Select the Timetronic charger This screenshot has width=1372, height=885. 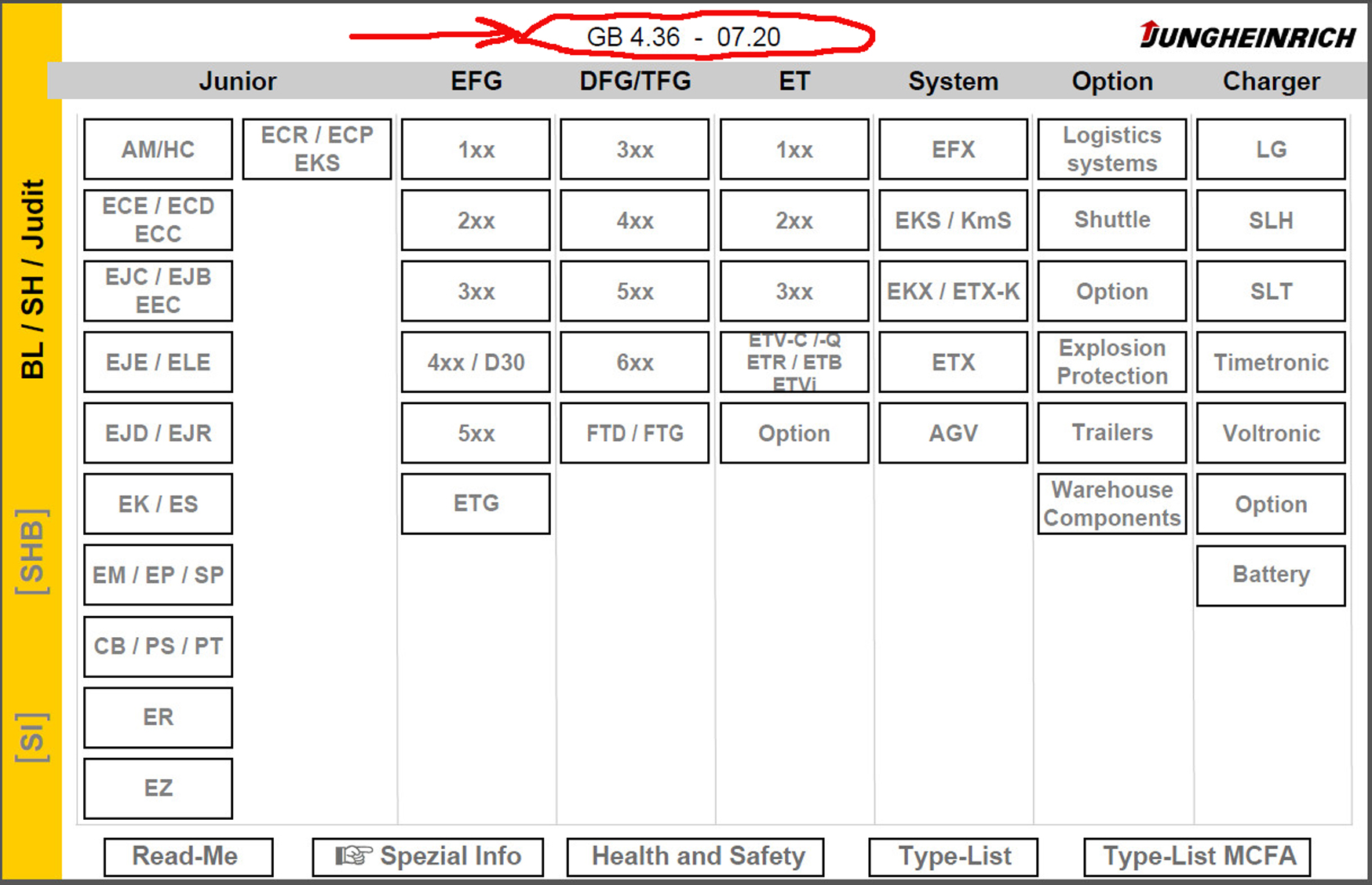pos(1271,362)
